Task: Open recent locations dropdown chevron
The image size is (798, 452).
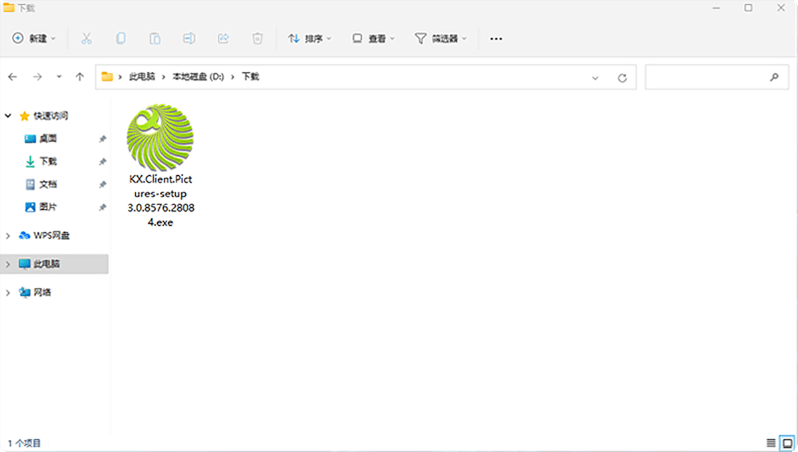Action: pos(59,77)
